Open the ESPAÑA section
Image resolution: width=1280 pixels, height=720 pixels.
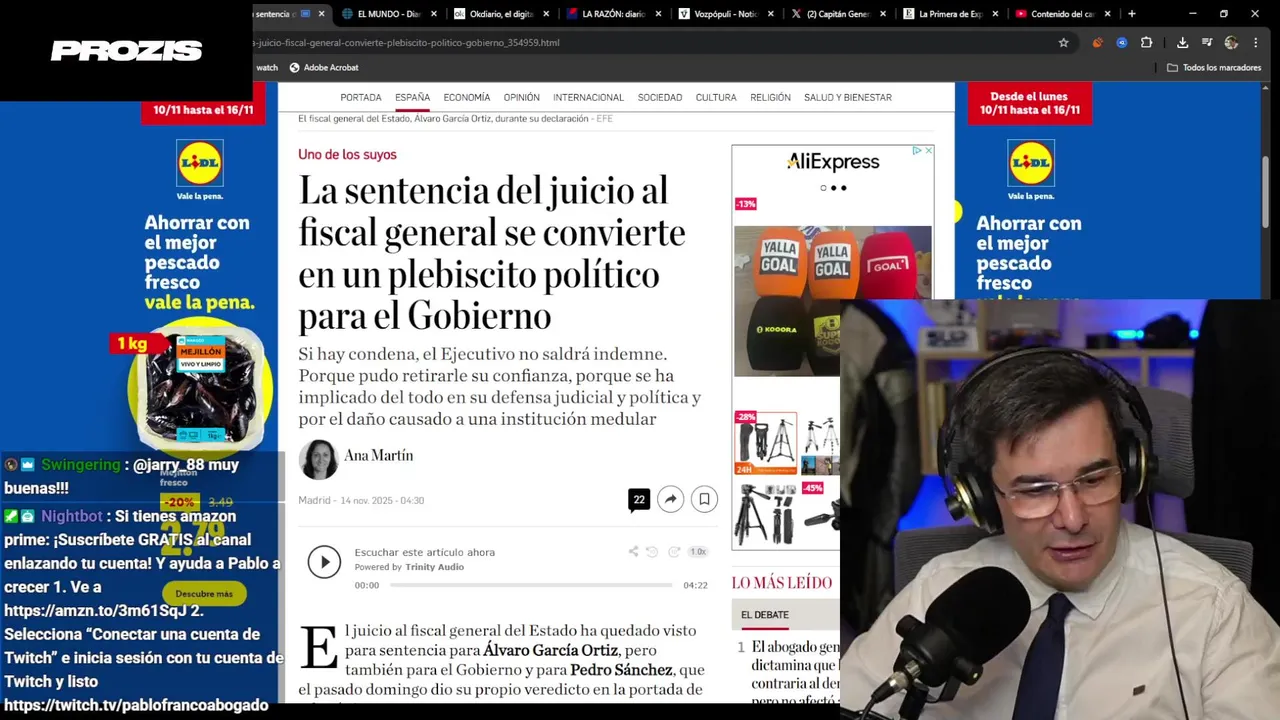pos(412,97)
